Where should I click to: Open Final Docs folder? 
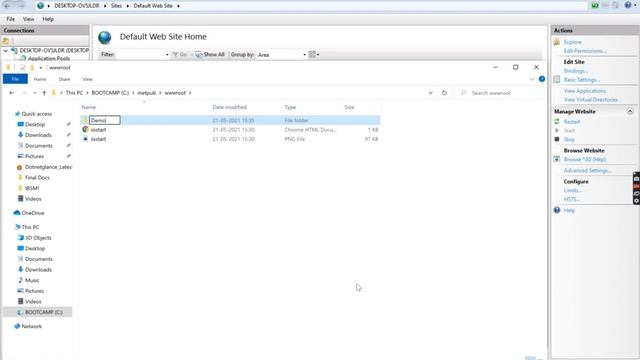pyautogui.click(x=37, y=178)
